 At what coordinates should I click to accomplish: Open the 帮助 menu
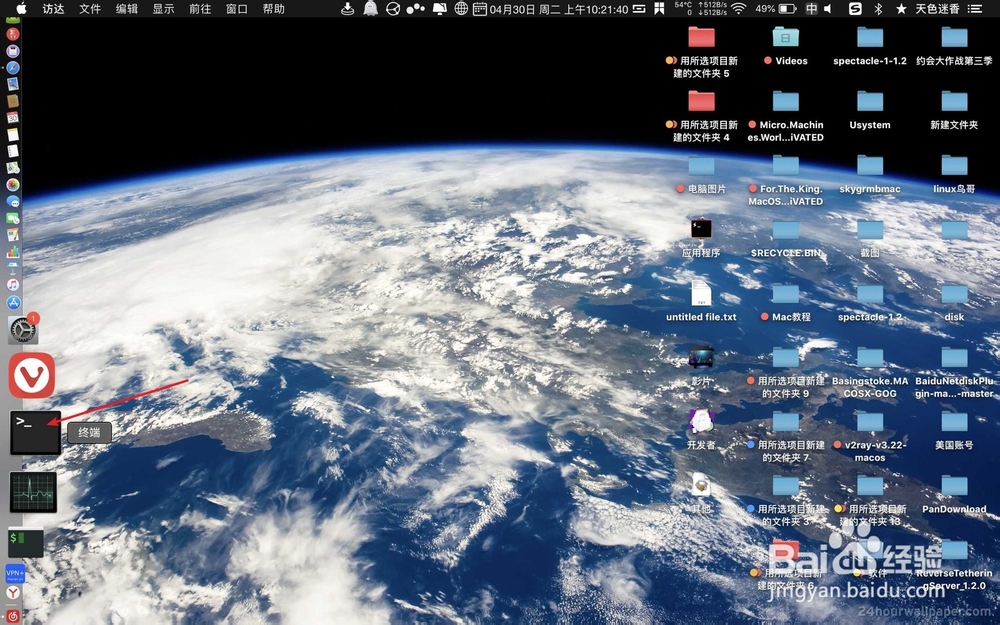coord(274,9)
